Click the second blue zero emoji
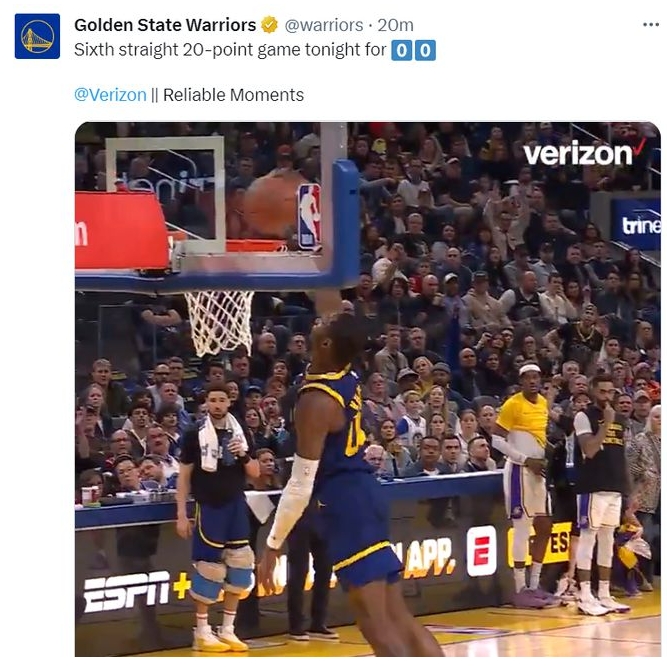 (425, 50)
